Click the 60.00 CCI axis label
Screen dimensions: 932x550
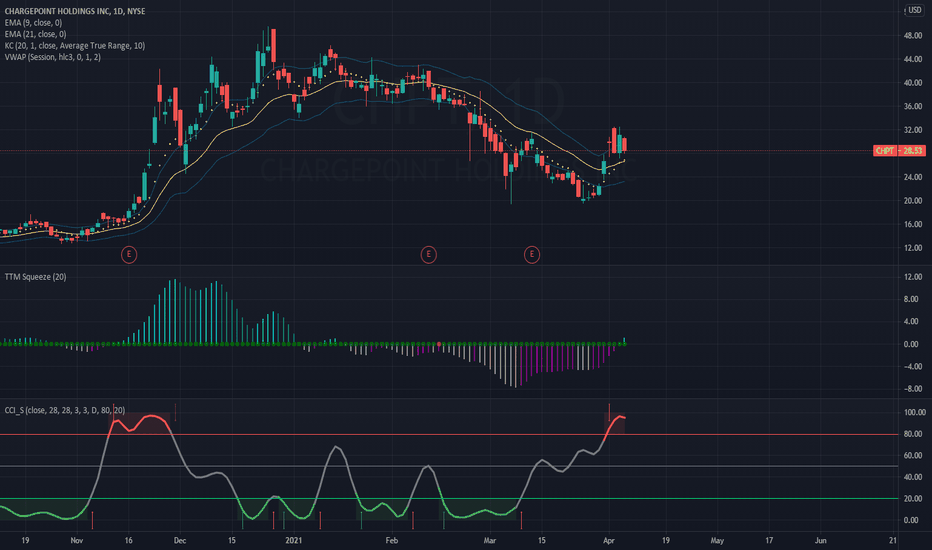pos(913,455)
